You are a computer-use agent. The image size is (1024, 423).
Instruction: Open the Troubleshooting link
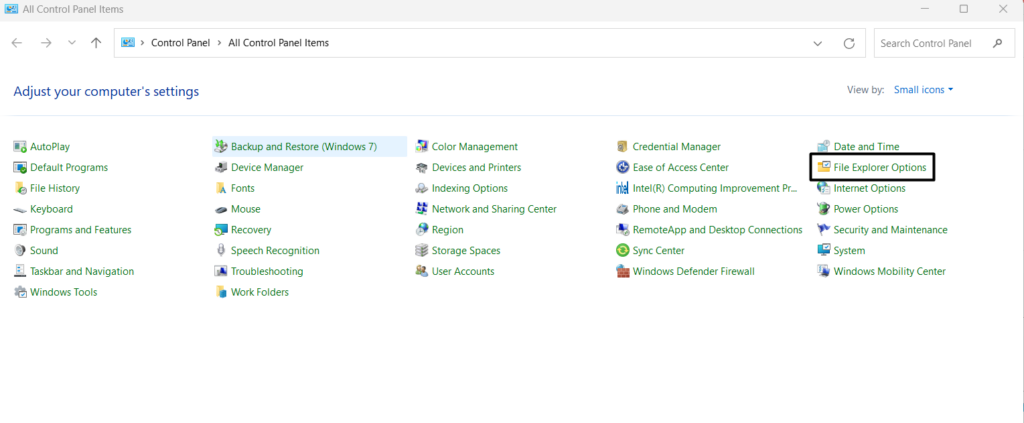[266, 272]
